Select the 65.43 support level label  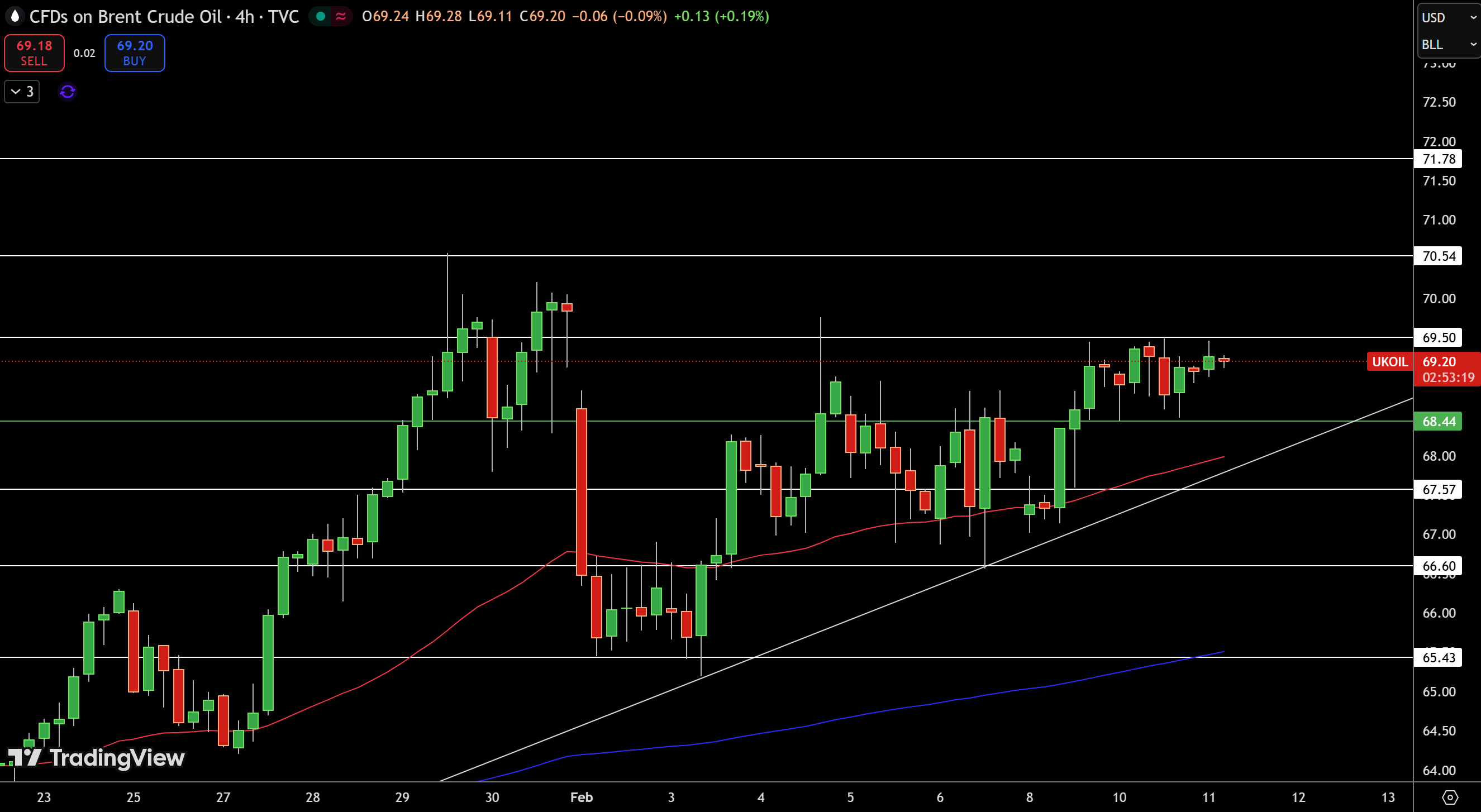point(1438,657)
